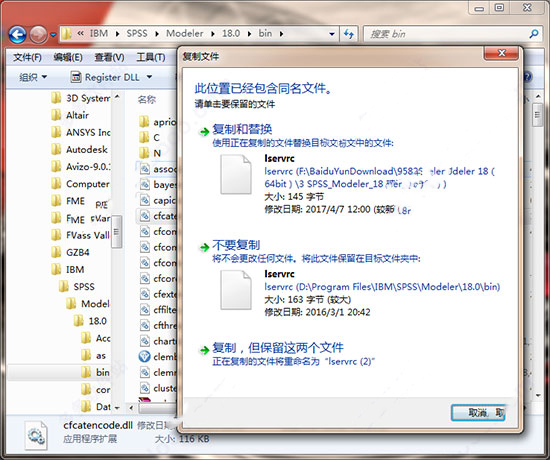Click the 18.0 breadcrumb segment
This screenshot has height=460, width=550.
pyautogui.click(x=231, y=34)
